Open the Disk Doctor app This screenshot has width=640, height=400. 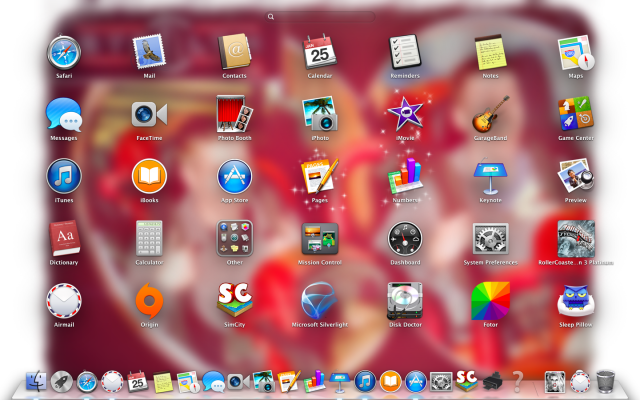pyautogui.click(x=405, y=301)
